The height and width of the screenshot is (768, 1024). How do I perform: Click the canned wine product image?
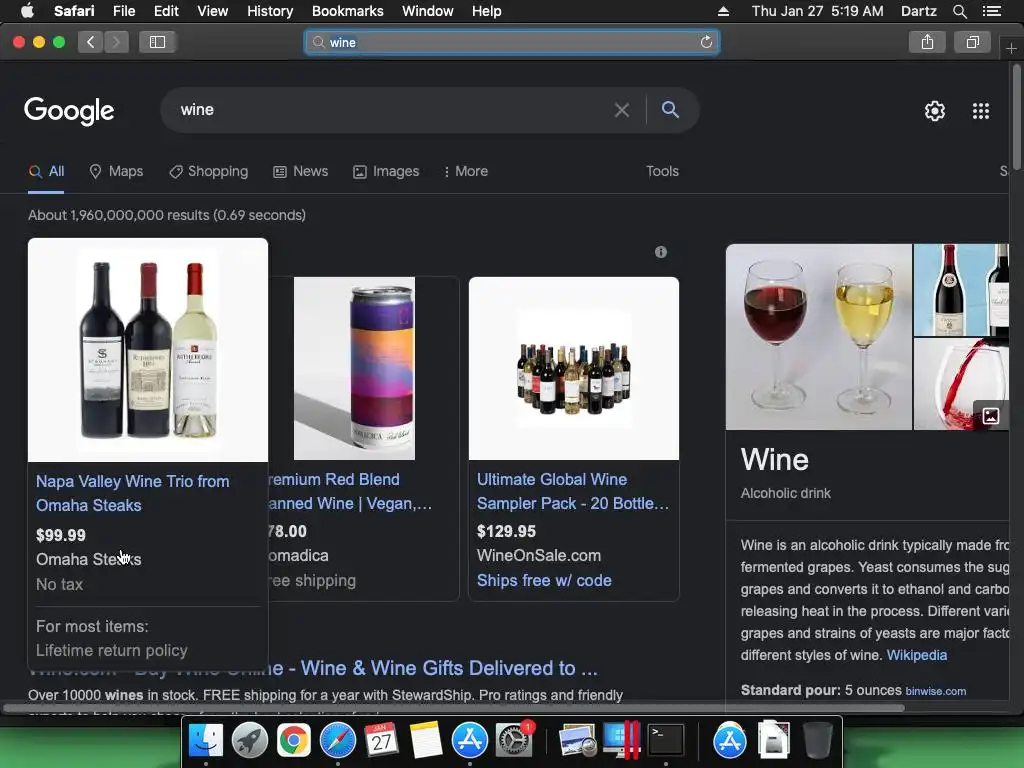pos(355,368)
